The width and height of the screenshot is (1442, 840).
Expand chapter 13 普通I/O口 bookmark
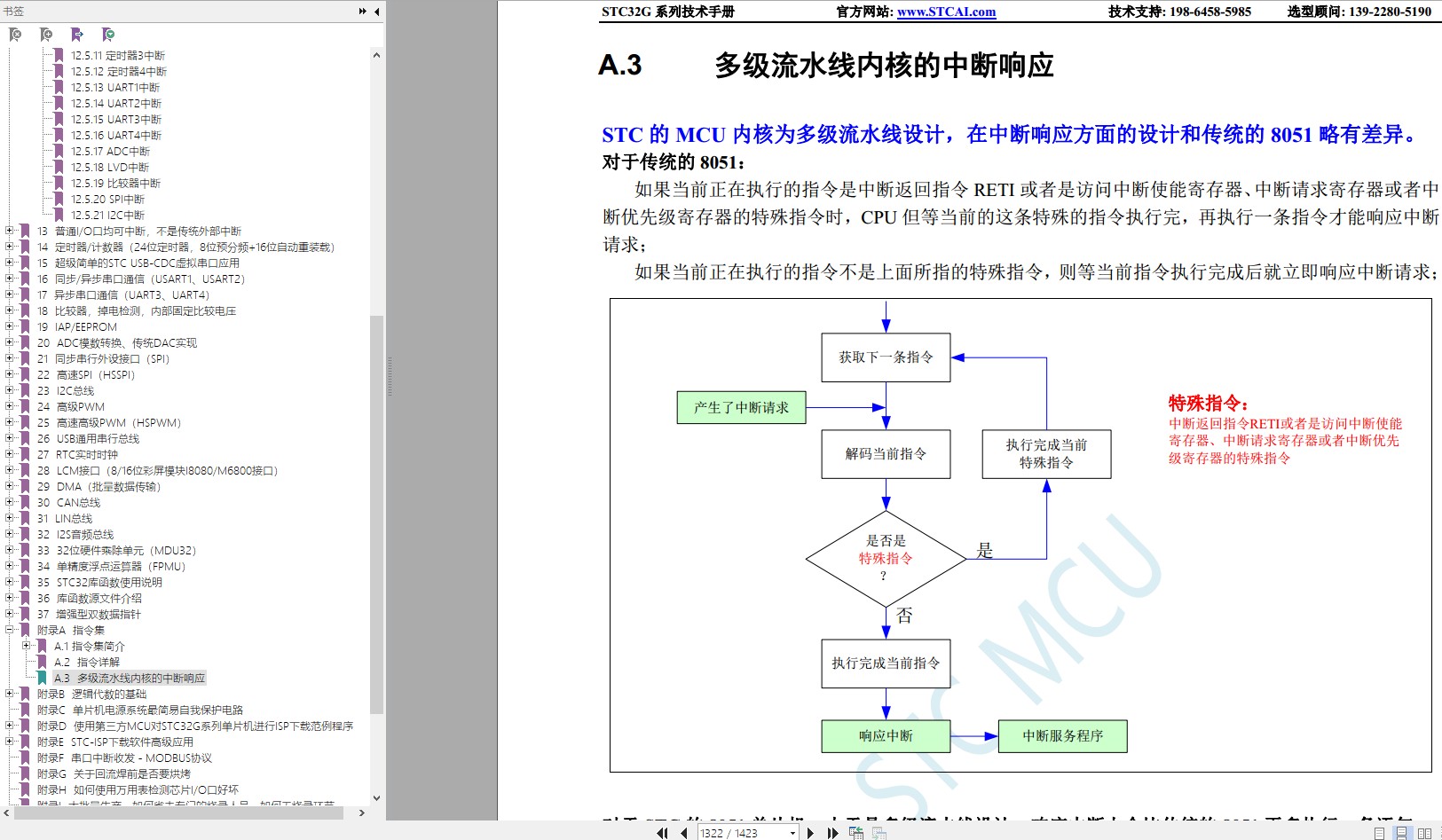tap(10, 232)
